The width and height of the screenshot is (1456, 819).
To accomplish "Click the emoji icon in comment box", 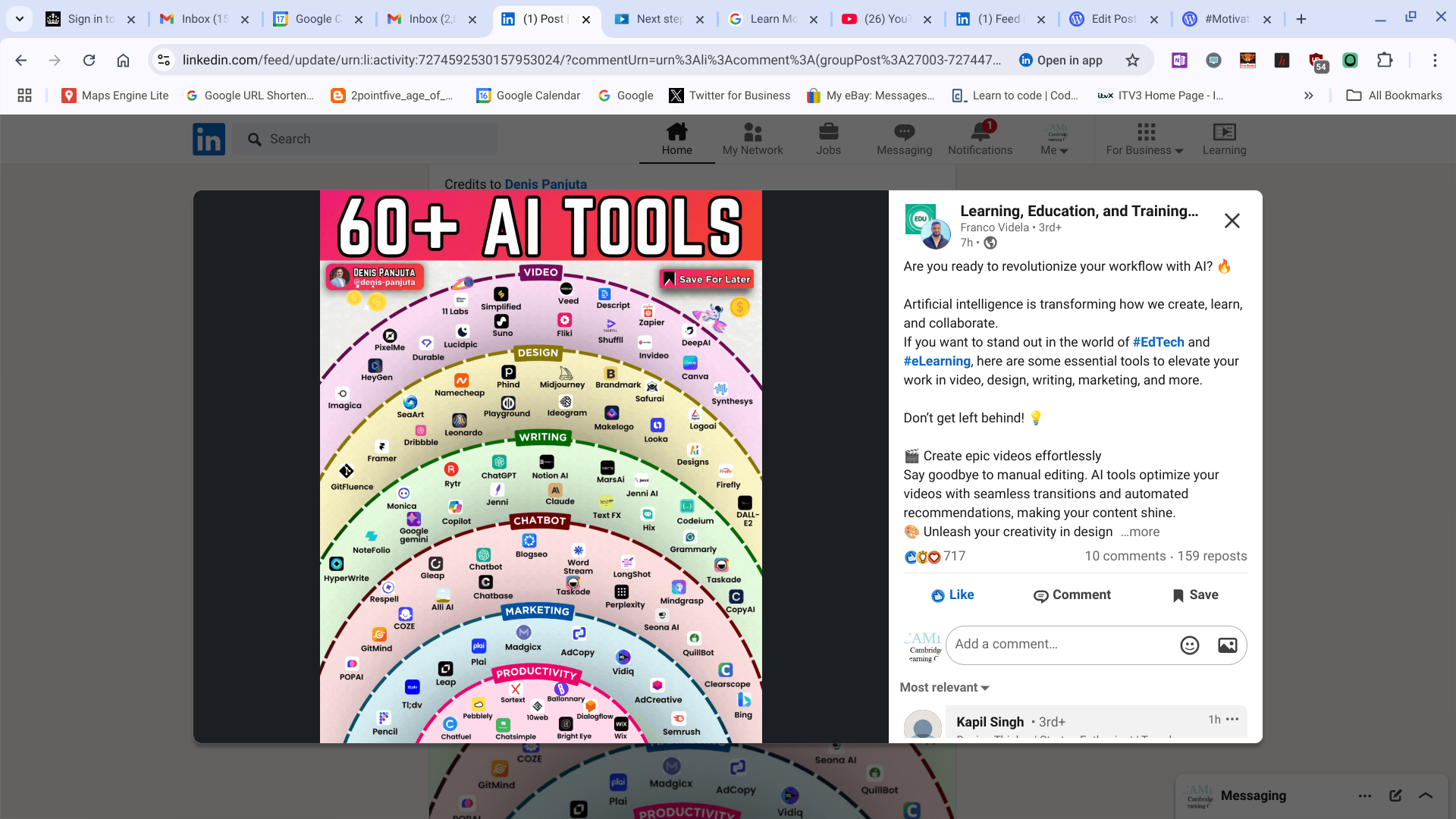I will [x=1189, y=645].
